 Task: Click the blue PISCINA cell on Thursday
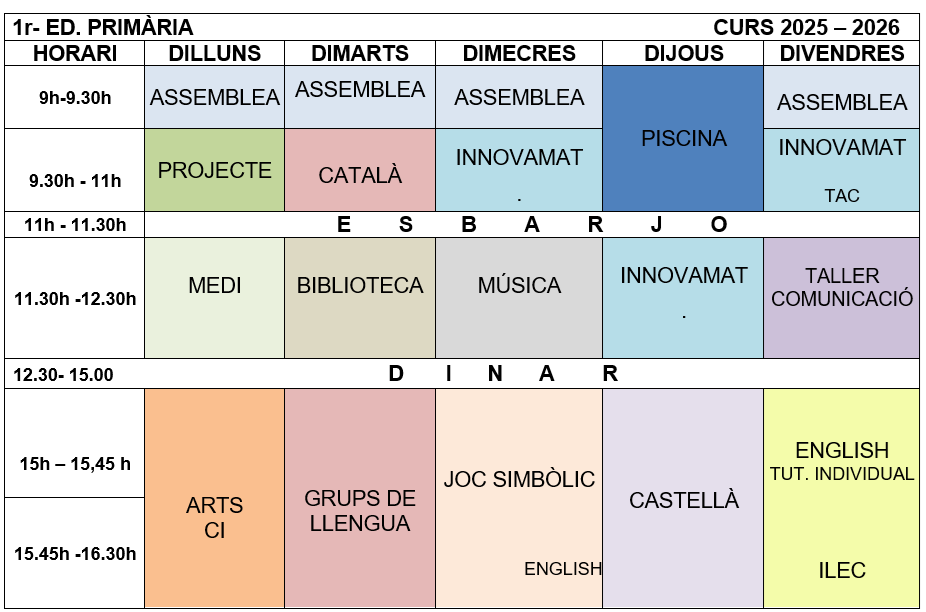[x=684, y=139]
